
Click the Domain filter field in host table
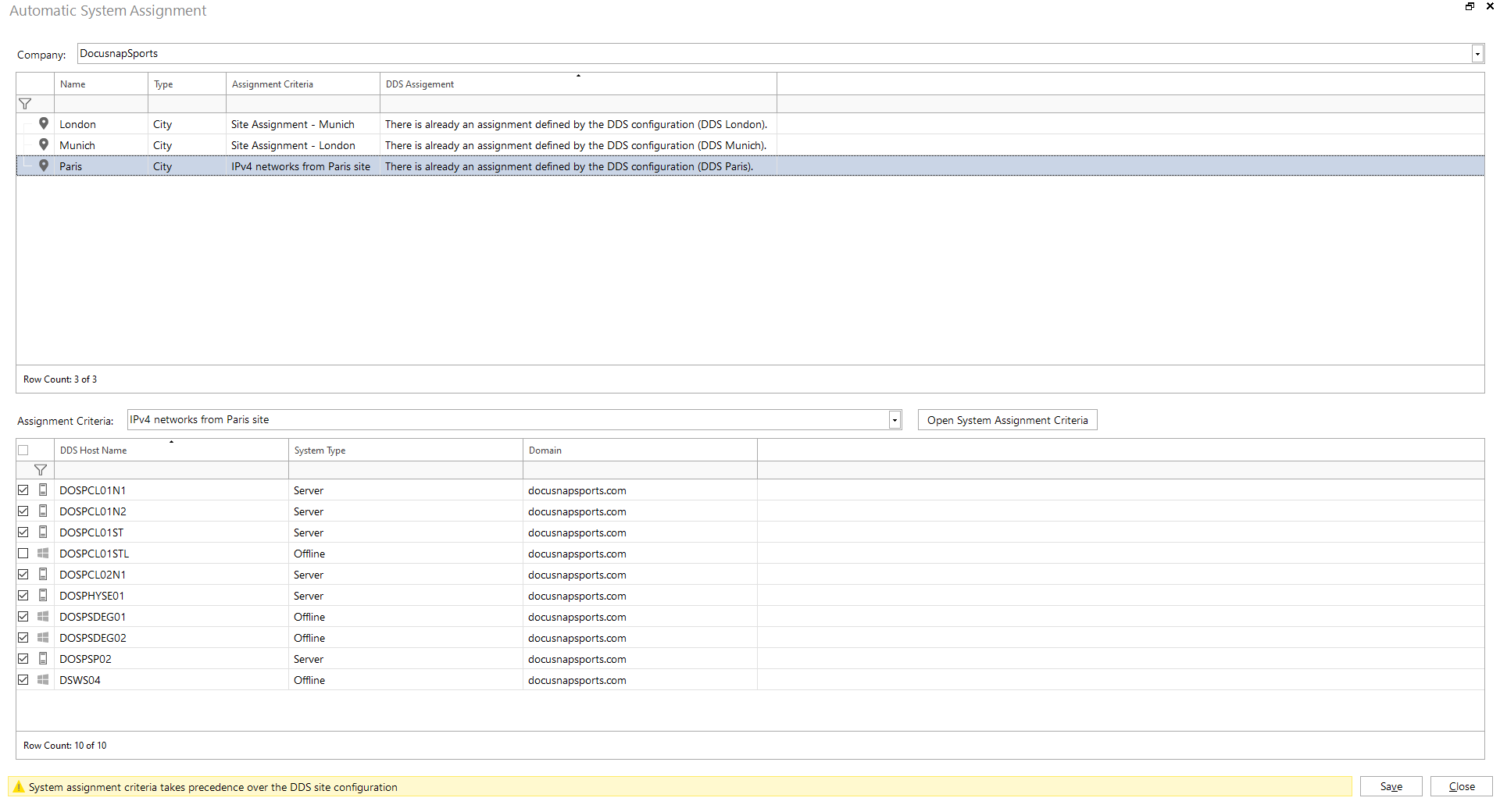pos(640,470)
